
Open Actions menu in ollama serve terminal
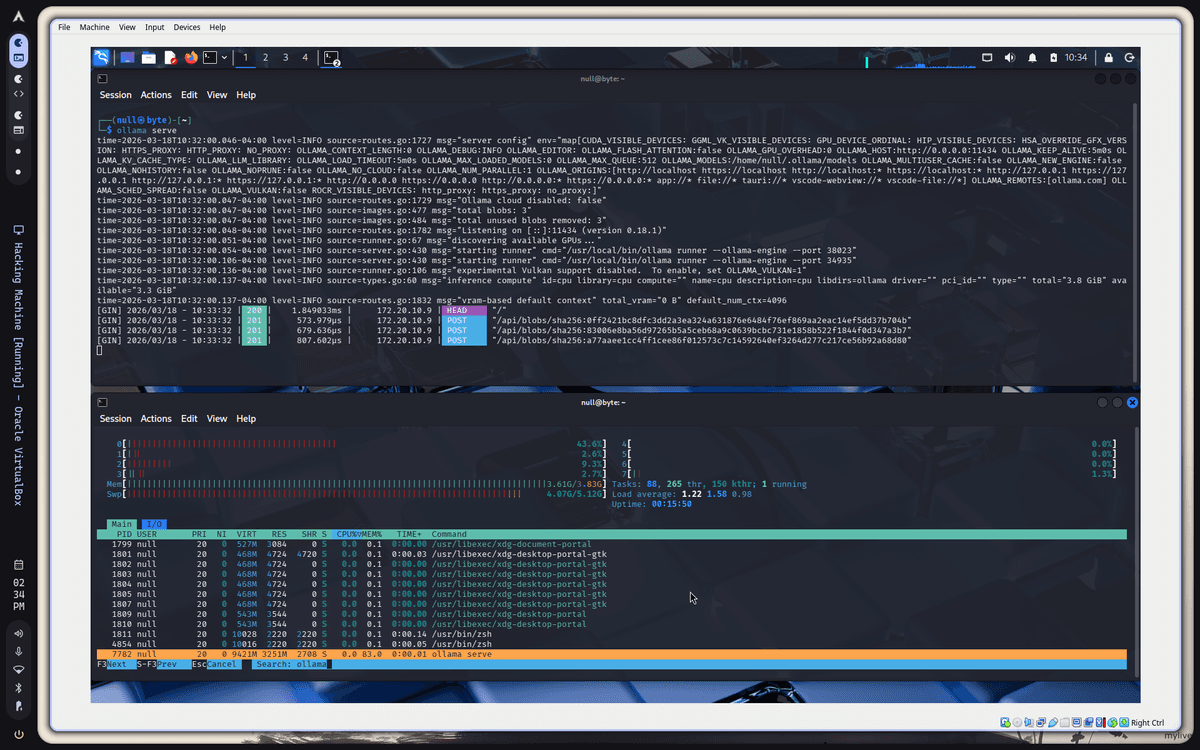coord(156,95)
